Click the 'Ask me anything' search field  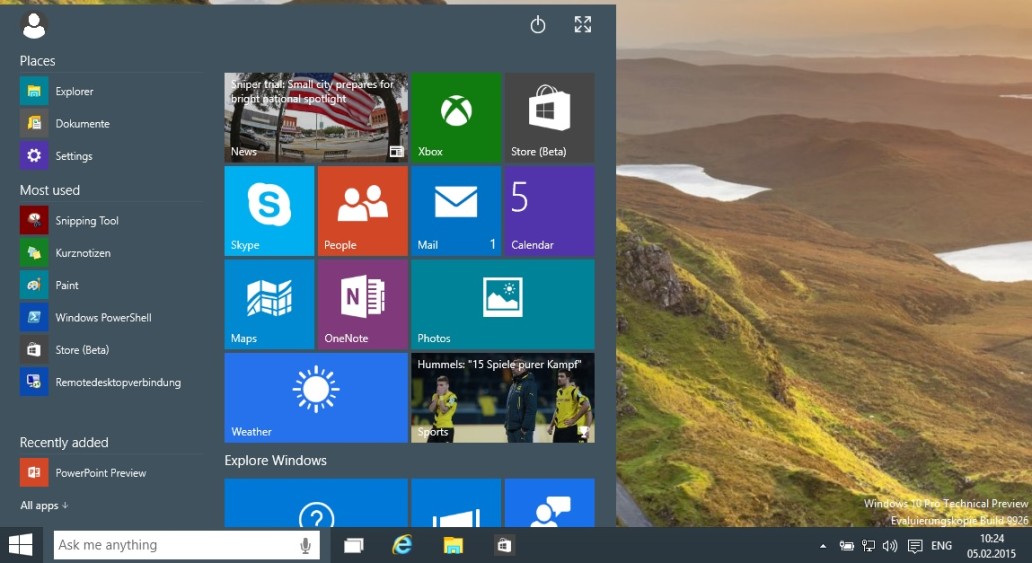(175, 545)
